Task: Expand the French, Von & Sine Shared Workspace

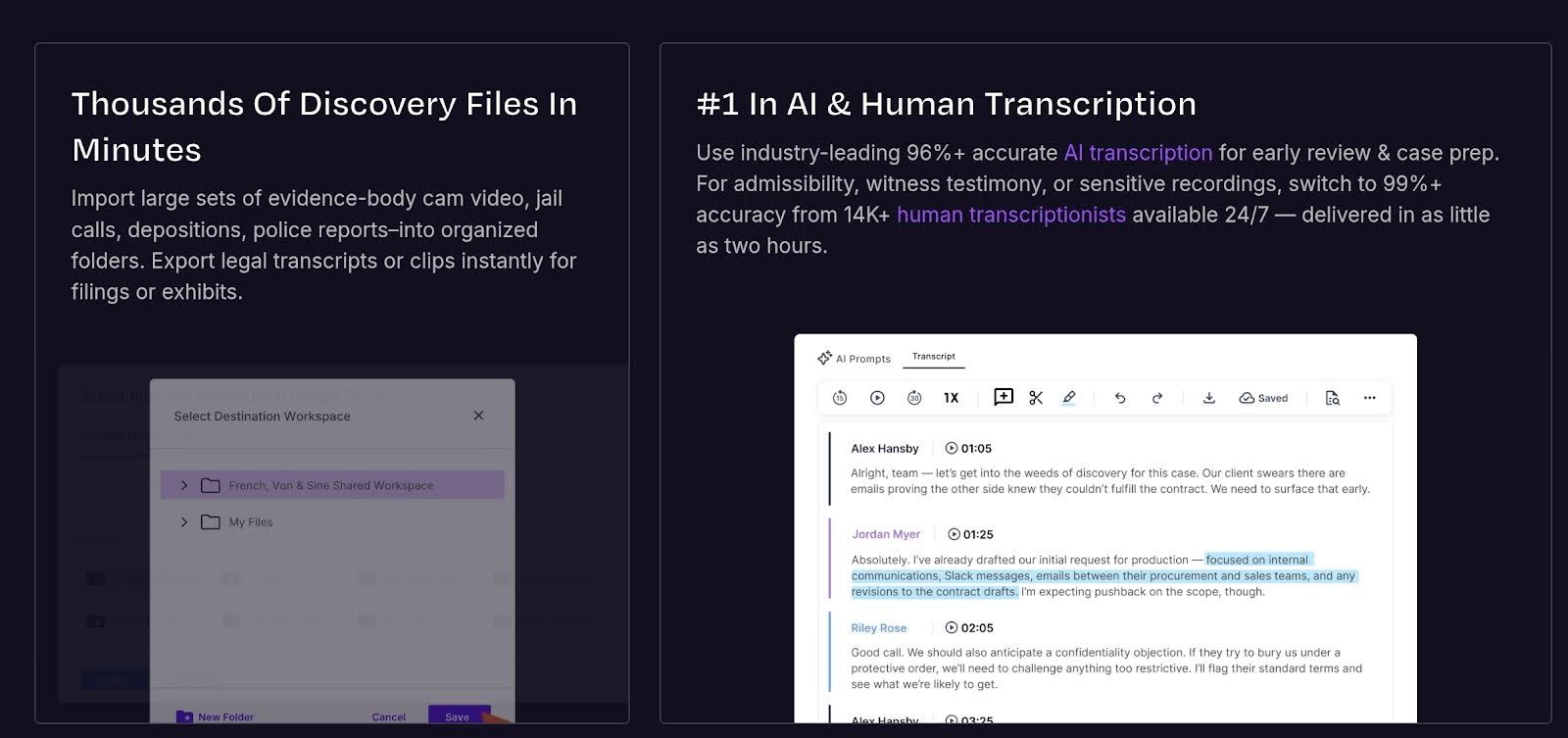Action: pos(184,485)
